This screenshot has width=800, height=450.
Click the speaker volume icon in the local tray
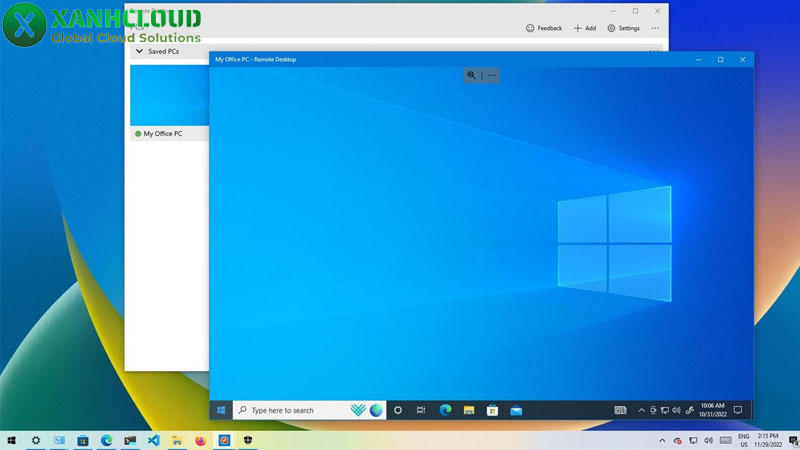coord(708,440)
